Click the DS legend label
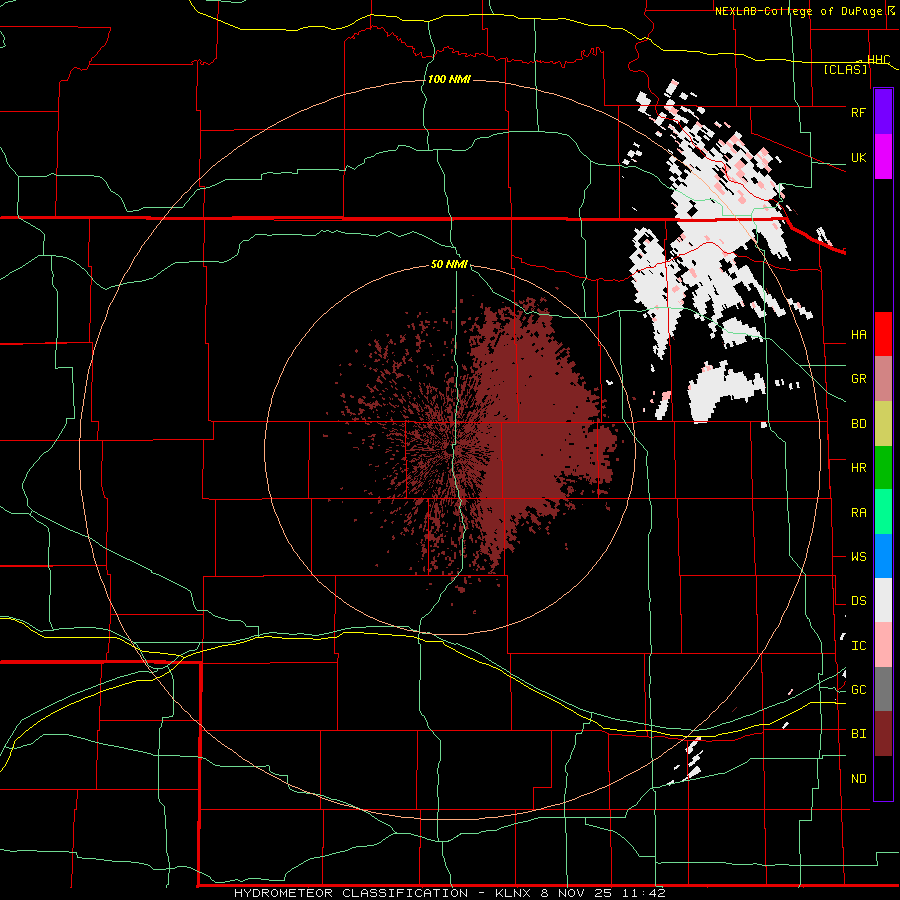 pos(858,601)
